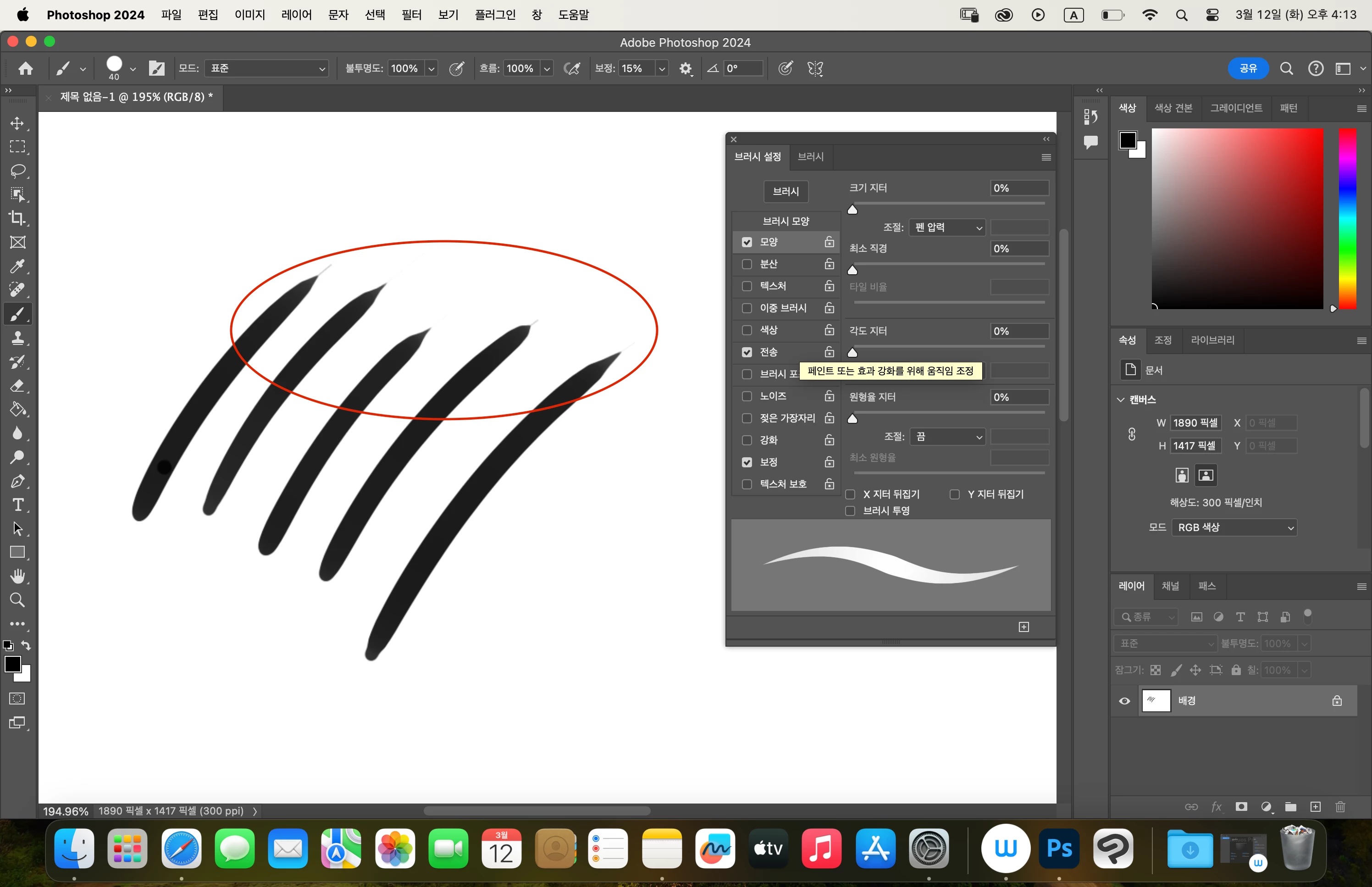Open smoothing options gear icon
Viewport: 1372px width, 887px height.
pyautogui.click(x=685, y=68)
